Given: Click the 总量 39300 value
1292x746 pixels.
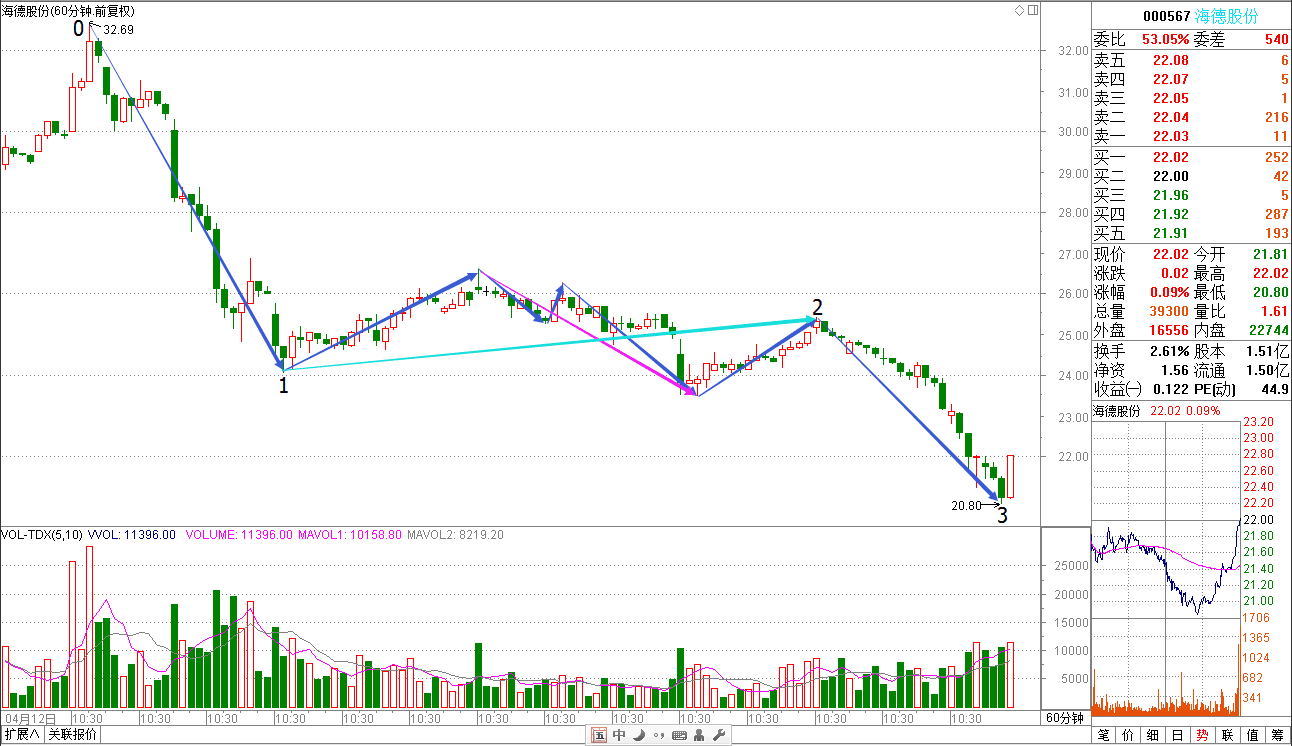Looking at the screenshot, I should pyautogui.click(x=1169, y=311).
